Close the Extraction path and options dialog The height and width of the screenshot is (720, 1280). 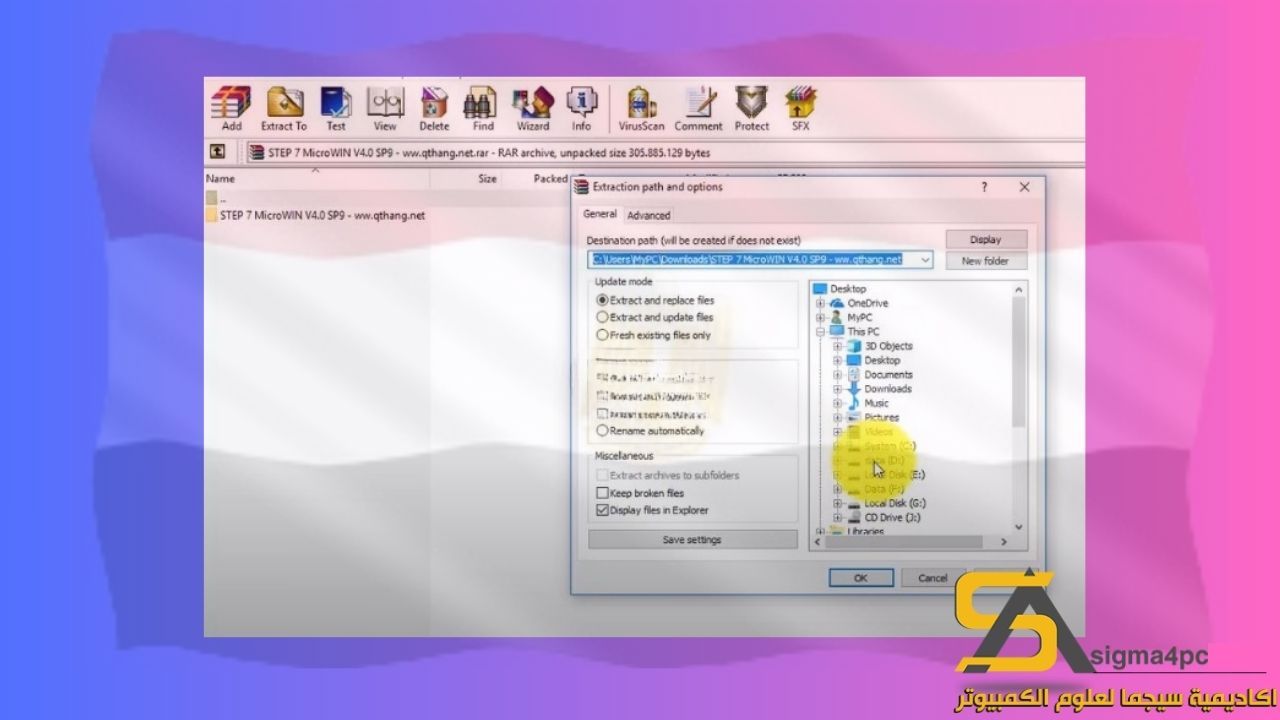pyautogui.click(x=1024, y=187)
